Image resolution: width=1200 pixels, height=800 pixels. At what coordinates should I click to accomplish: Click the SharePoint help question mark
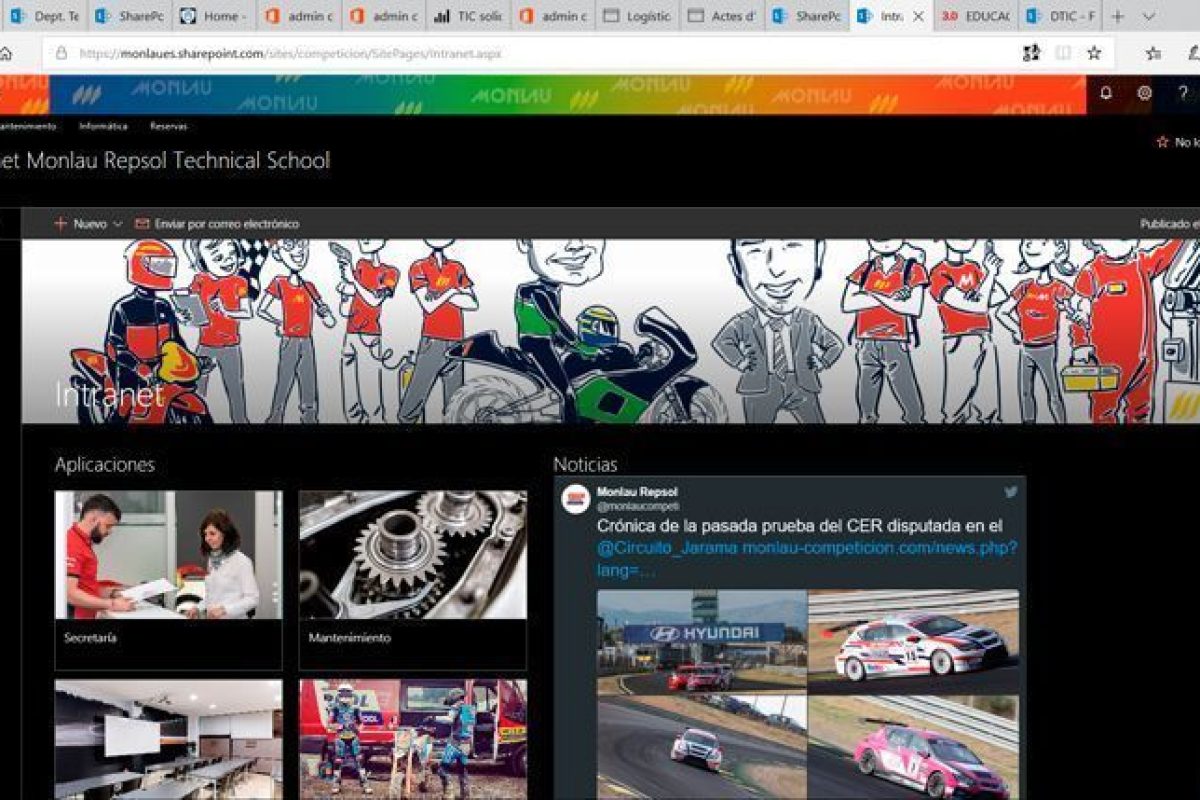coord(1183,93)
